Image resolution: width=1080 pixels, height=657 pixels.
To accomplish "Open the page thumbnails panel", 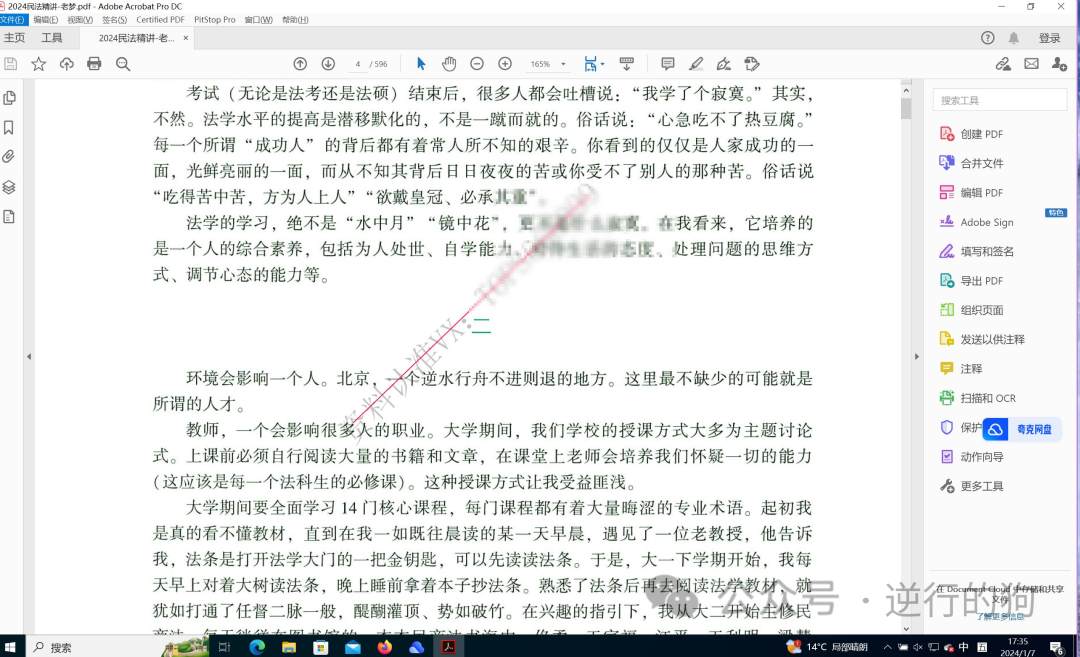I will point(11,98).
